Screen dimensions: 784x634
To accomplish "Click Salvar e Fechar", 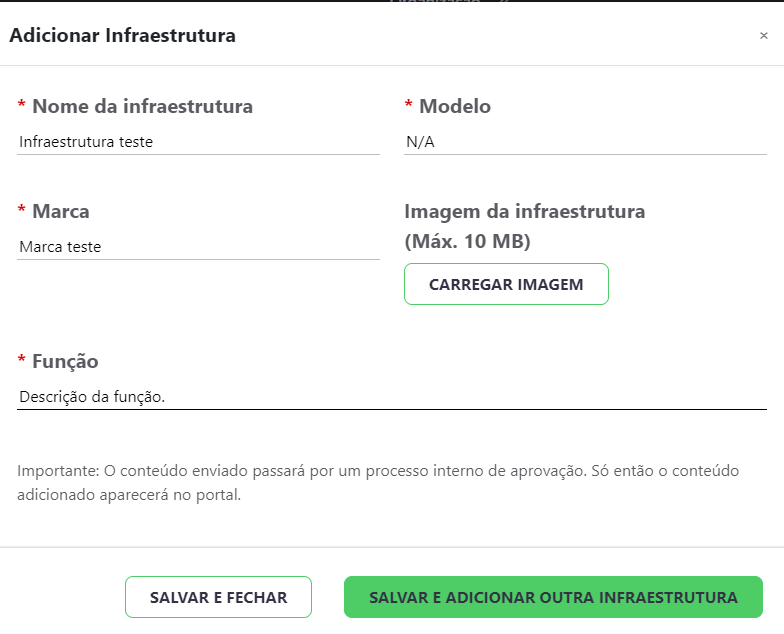I will point(218,597).
